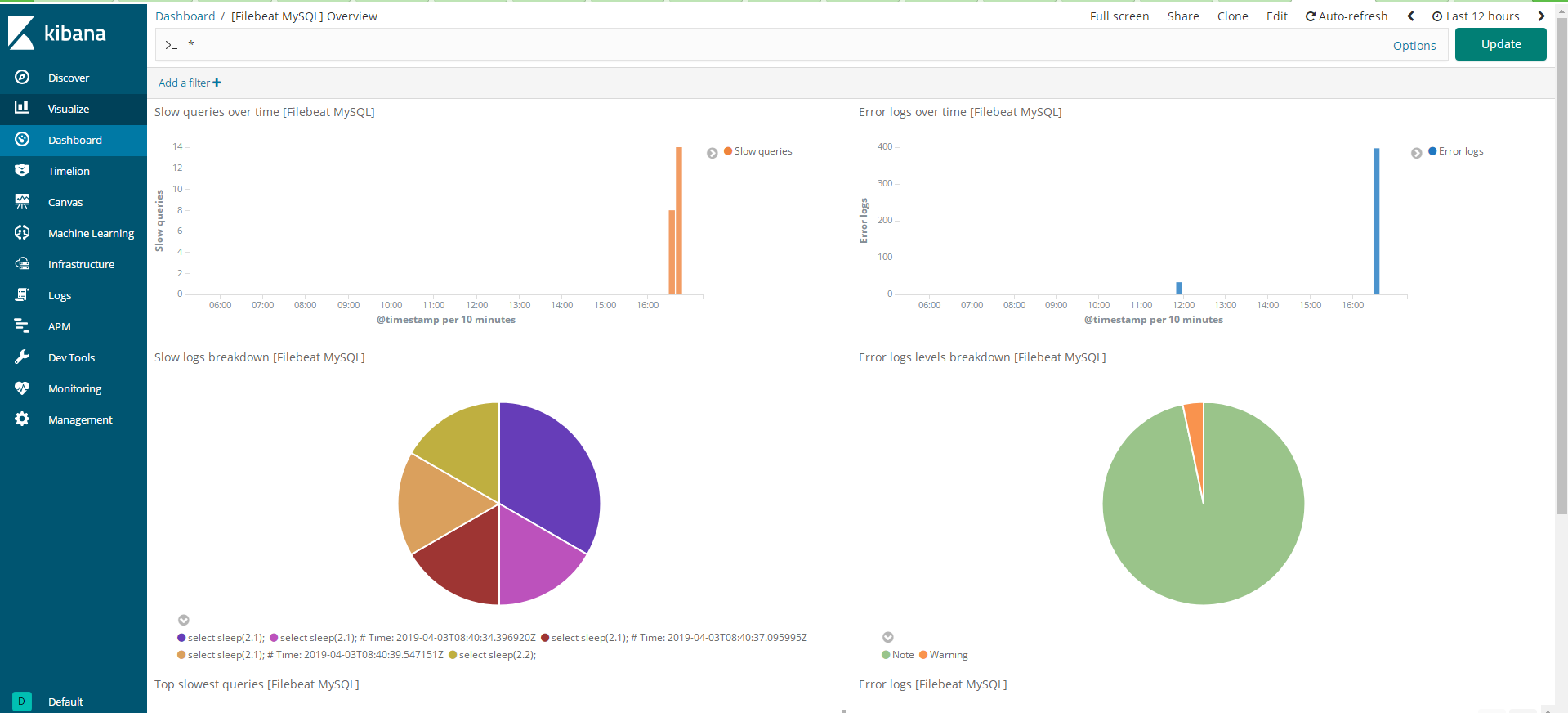This screenshot has width=1568, height=713.
Task: Open query Options
Action: [1414, 46]
